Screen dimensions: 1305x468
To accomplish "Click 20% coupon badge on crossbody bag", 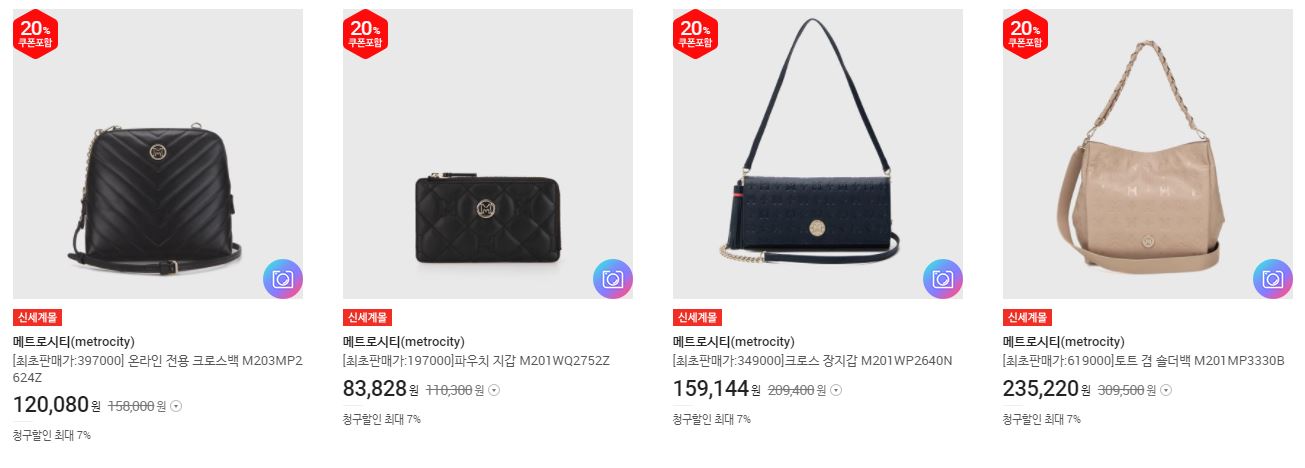I will (36, 34).
